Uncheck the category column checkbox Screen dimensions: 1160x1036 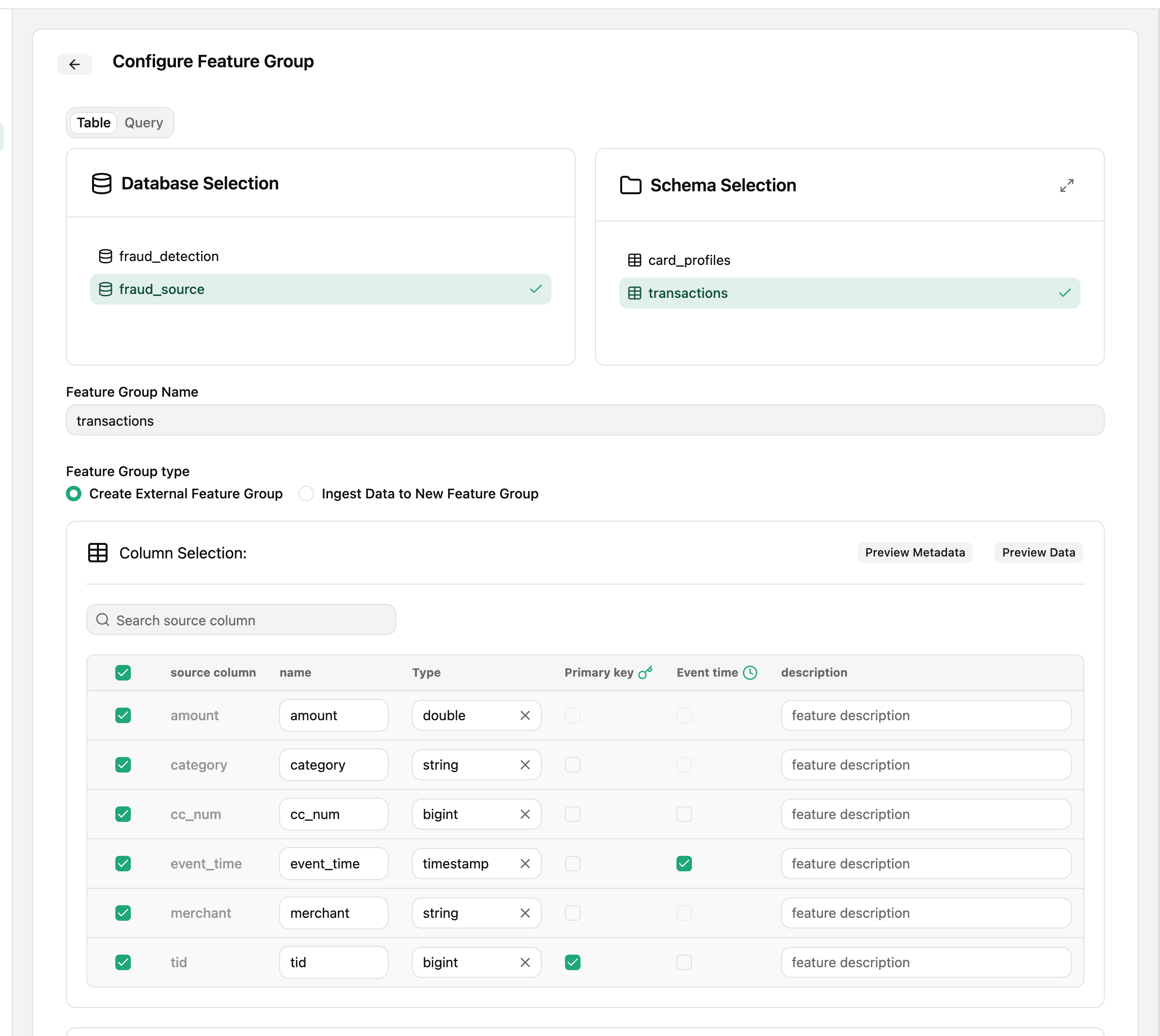tap(123, 765)
